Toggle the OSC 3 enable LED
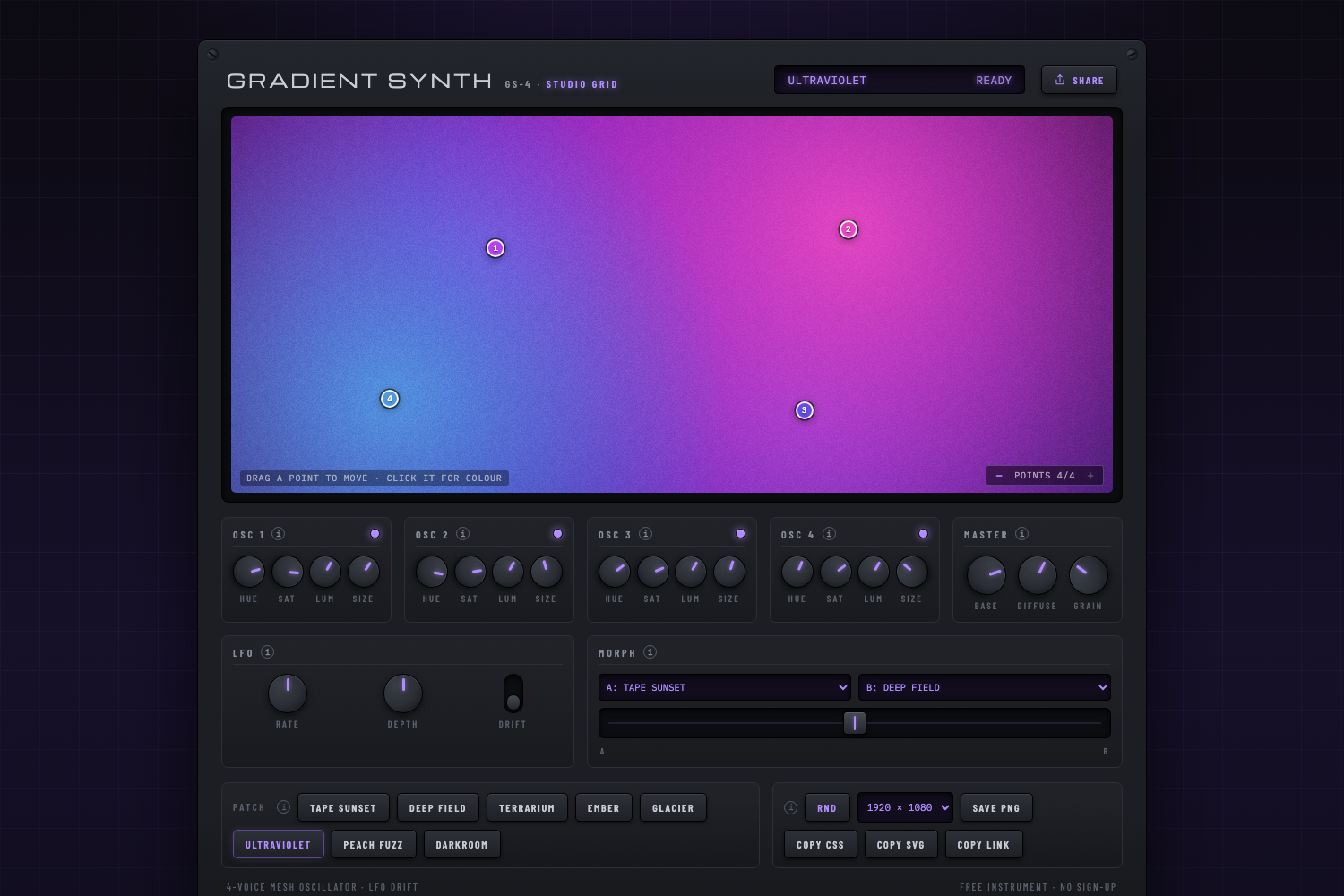Image resolution: width=1344 pixels, height=896 pixels. (741, 534)
